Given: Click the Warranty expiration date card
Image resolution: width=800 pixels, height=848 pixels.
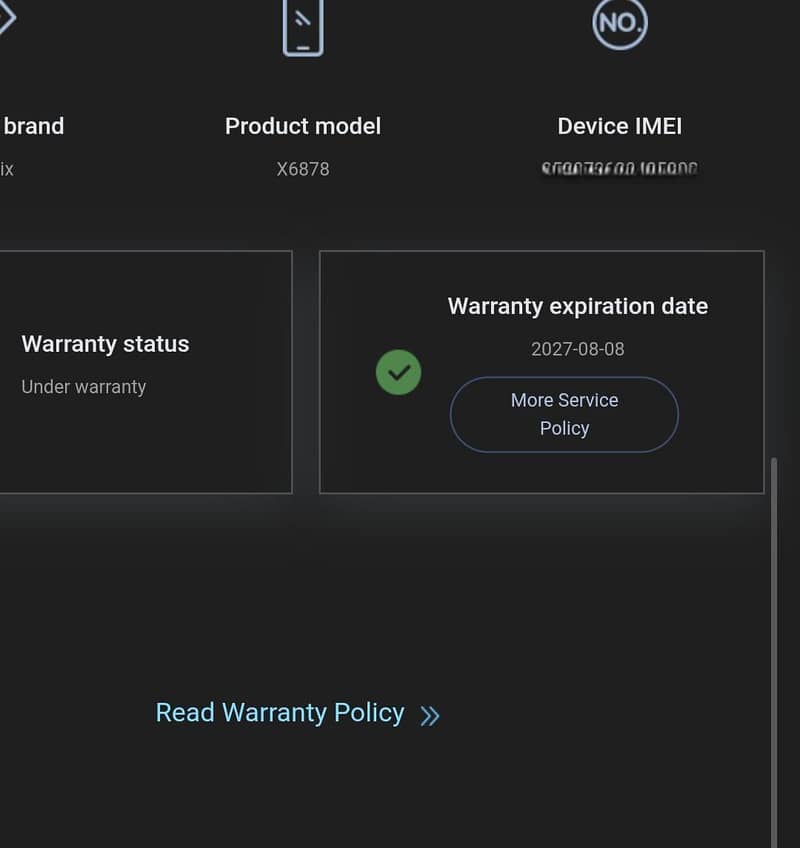Looking at the screenshot, I should pyautogui.click(x=542, y=372).
